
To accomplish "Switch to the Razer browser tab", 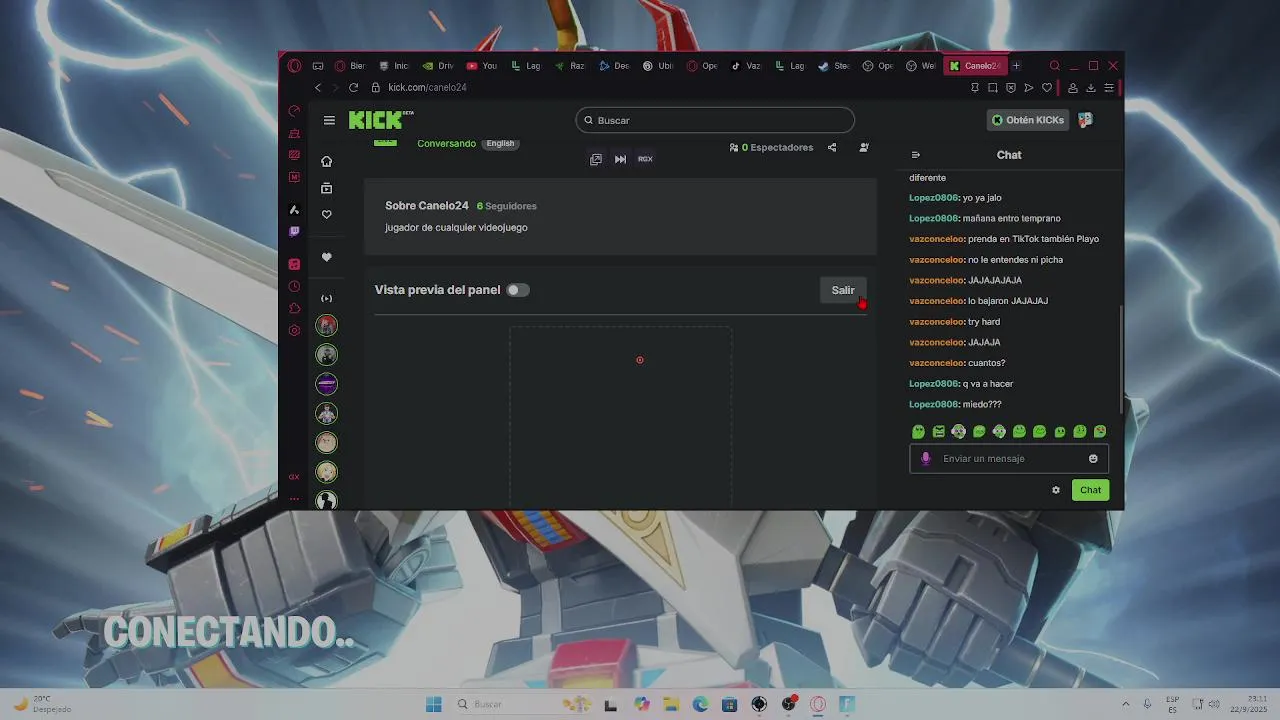I will [570, 66].
